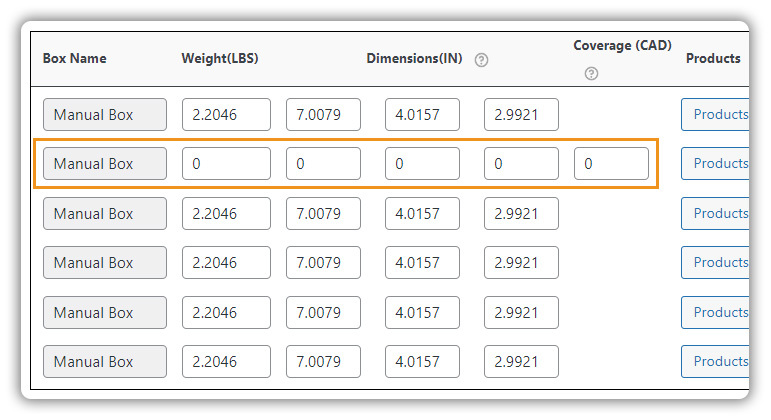Open the Coverage (CAD) help tooltip icon

click(x=592, y=74)
